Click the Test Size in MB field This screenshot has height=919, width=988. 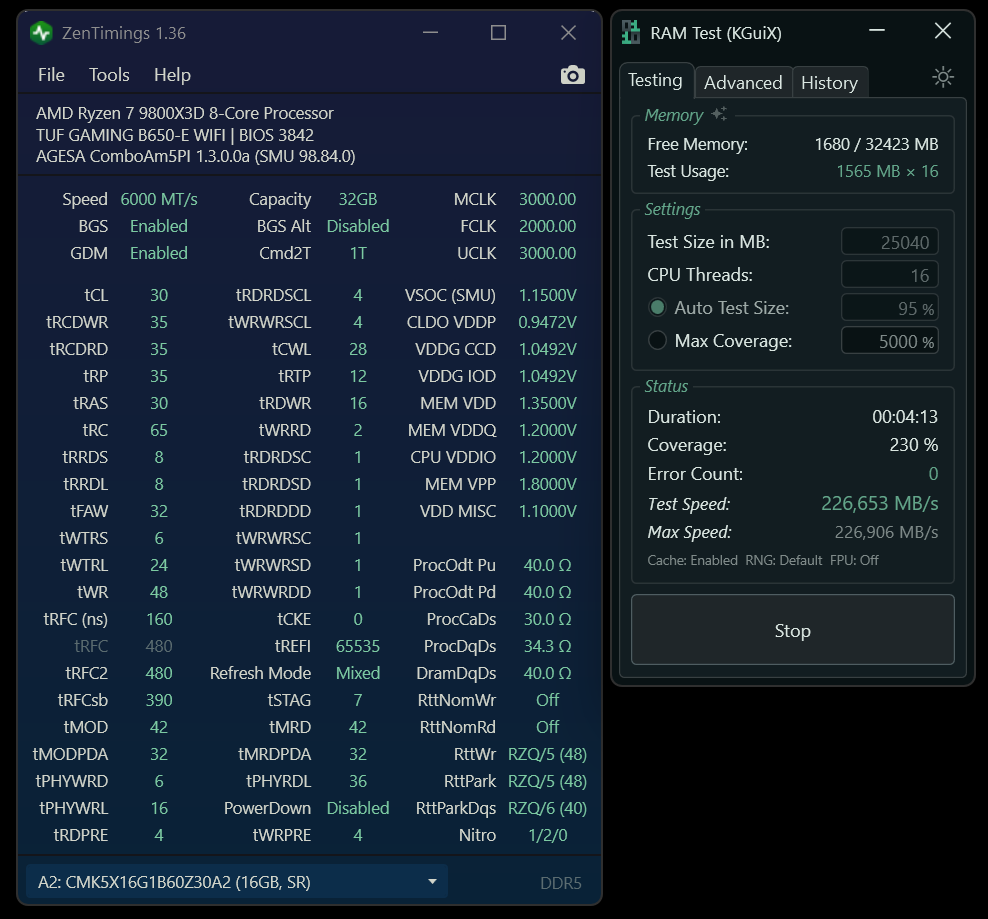(890, 242)
